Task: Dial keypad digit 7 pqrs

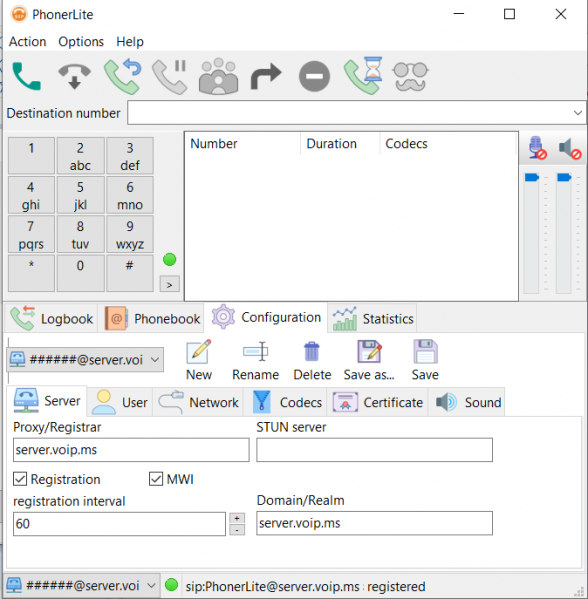Action: (x=31, y=234)
